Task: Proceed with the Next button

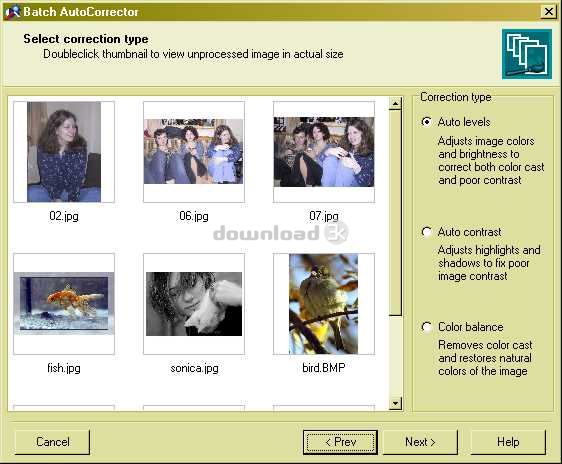Action: coord(420,442)
